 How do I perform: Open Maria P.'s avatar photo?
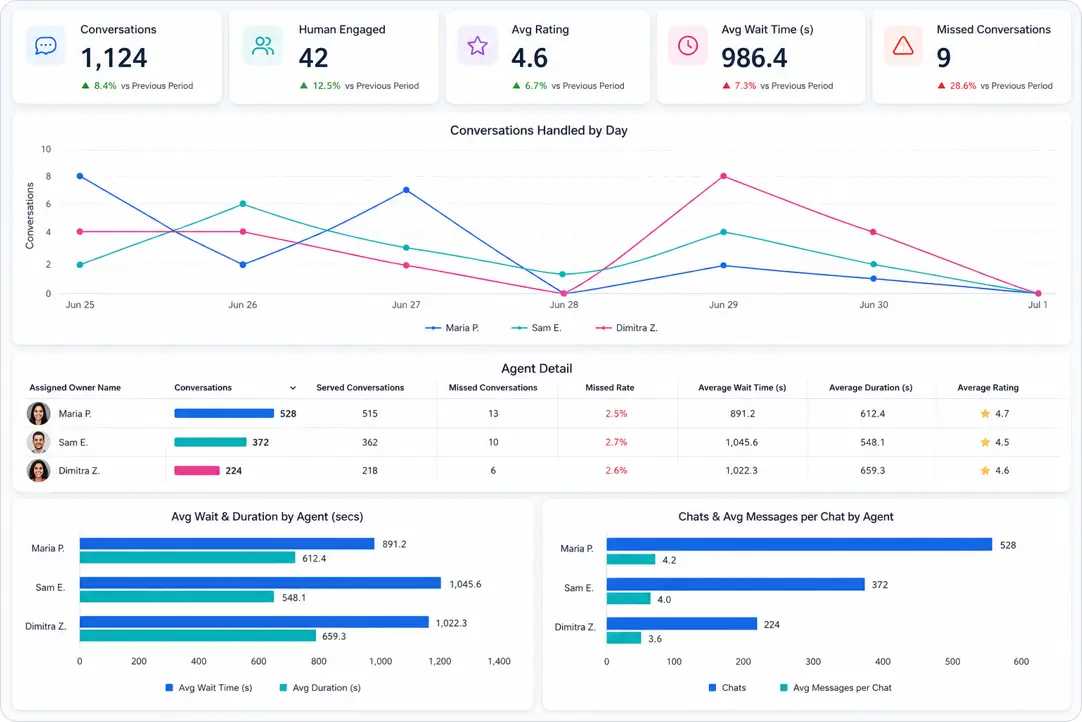(x=39, y=413)
